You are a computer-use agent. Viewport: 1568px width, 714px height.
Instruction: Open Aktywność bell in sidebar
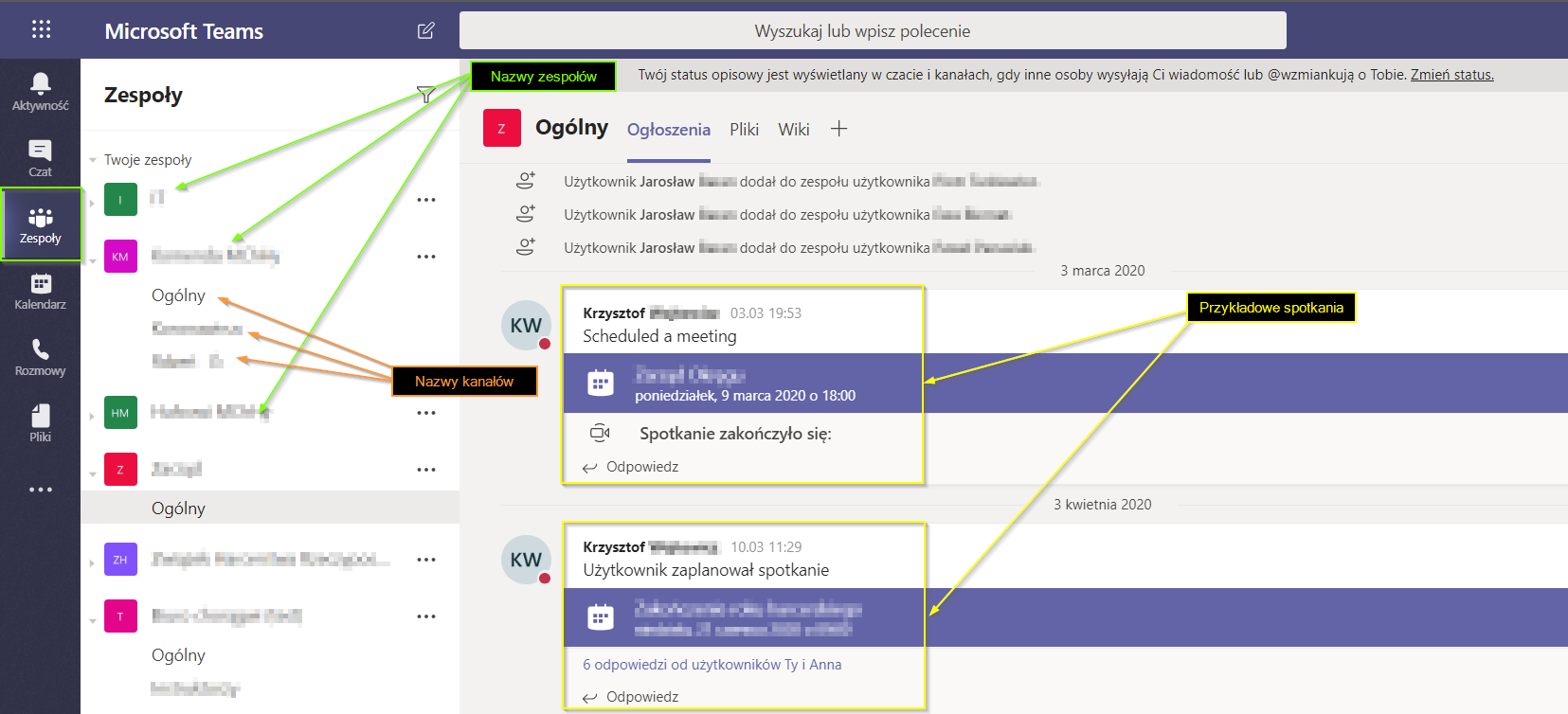coord(40,92)
